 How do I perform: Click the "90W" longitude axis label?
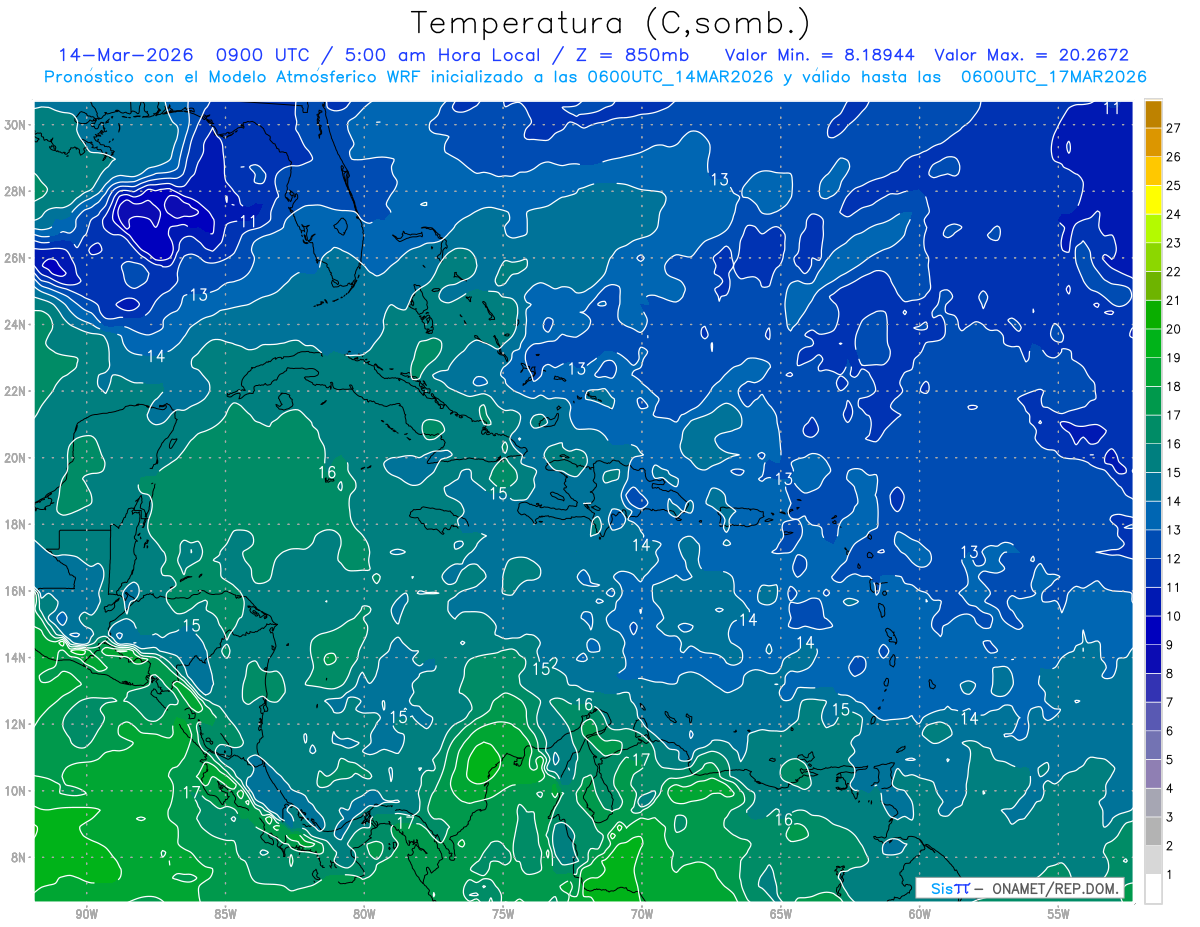point(86,914)
